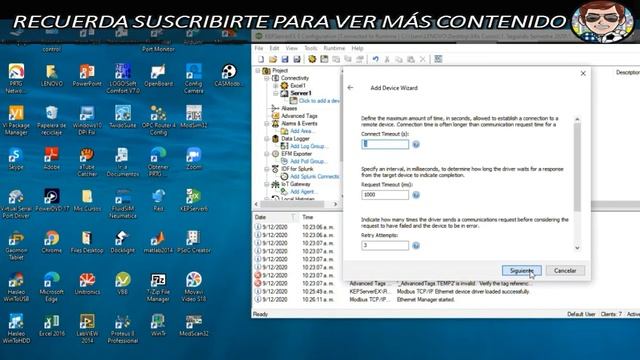Click help icon beside Connect Timeout
Screen dimensions: 640x360
click(x=416, y=144)
